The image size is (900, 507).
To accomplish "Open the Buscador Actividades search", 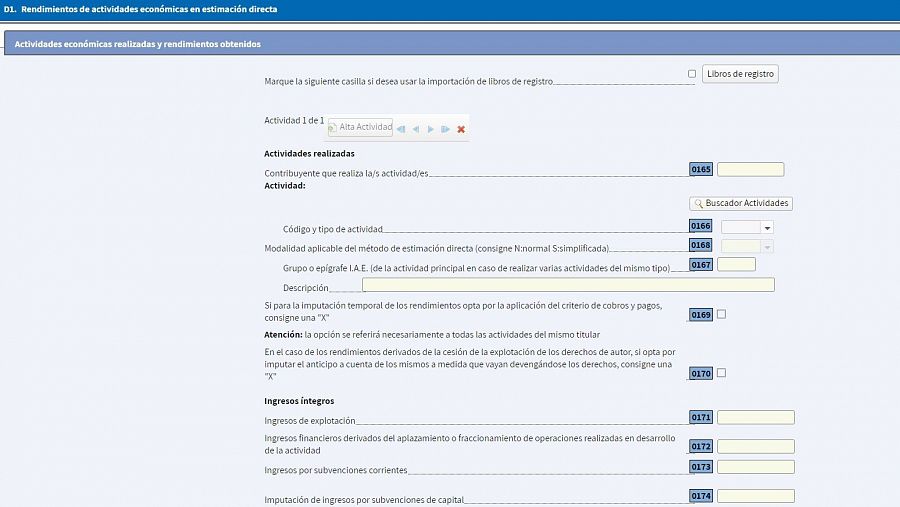I will click(741, 203).
